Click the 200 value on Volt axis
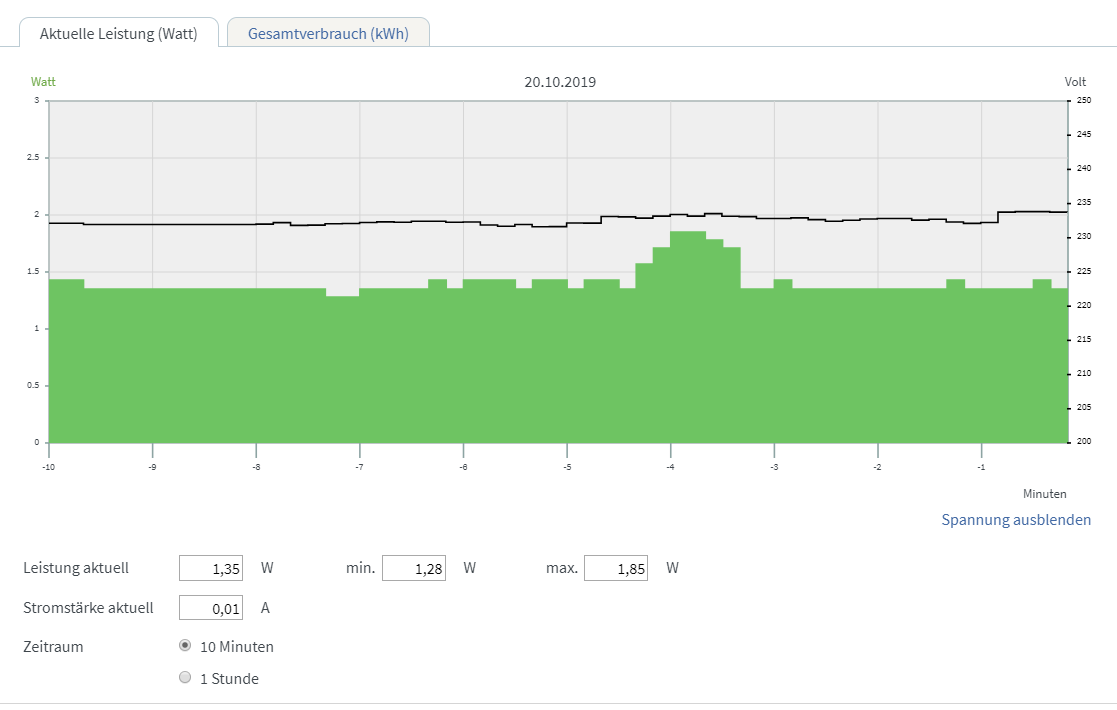Screen dimensions: 1117x710 [x=1084, y=442]
